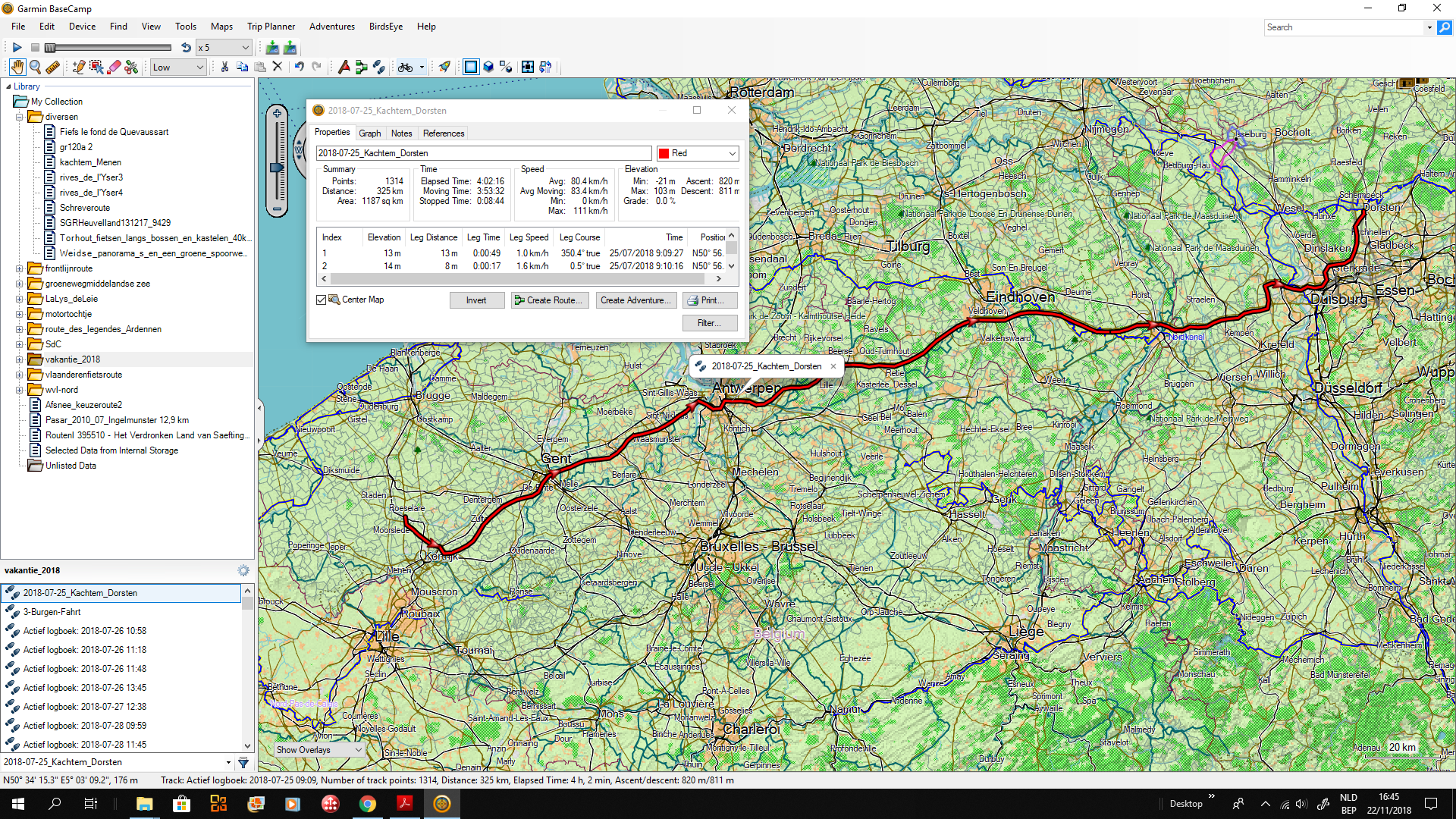Open the playback speed x5 dropdown
The height and width of the screenshot is (819, 1456).
tap(223, 47)
